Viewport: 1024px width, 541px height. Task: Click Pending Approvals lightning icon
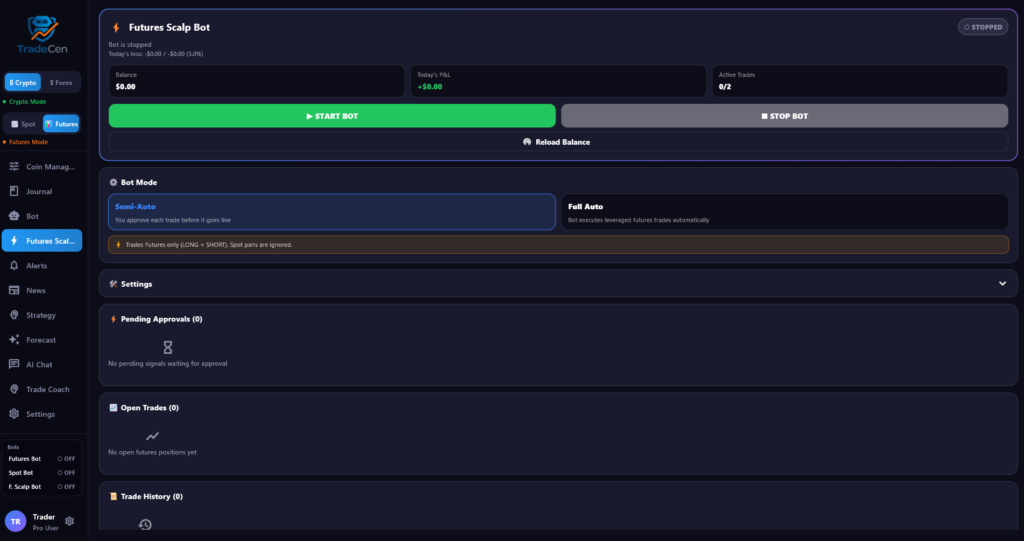[113, 319]
